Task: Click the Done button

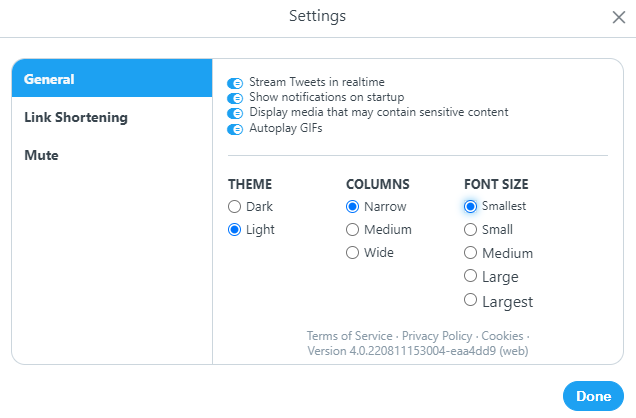Action: click(593, 396)
